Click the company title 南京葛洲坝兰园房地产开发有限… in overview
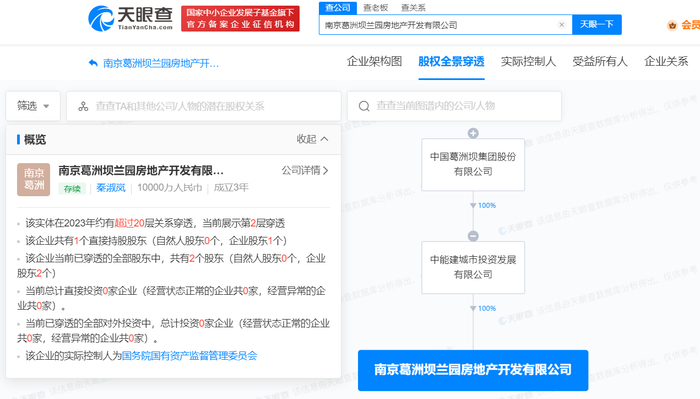The image size is (700, 399). click(x=141, y=170)
